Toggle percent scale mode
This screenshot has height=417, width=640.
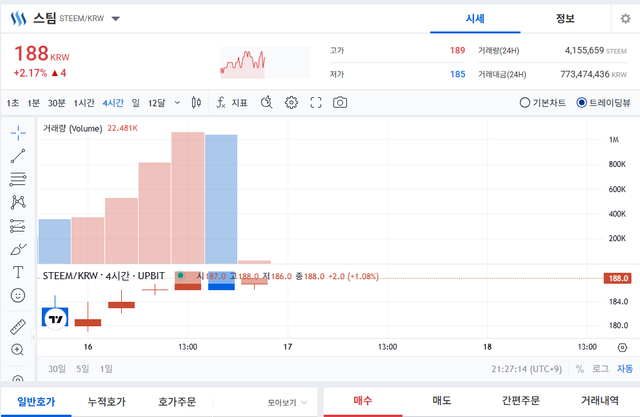[580, 369]
